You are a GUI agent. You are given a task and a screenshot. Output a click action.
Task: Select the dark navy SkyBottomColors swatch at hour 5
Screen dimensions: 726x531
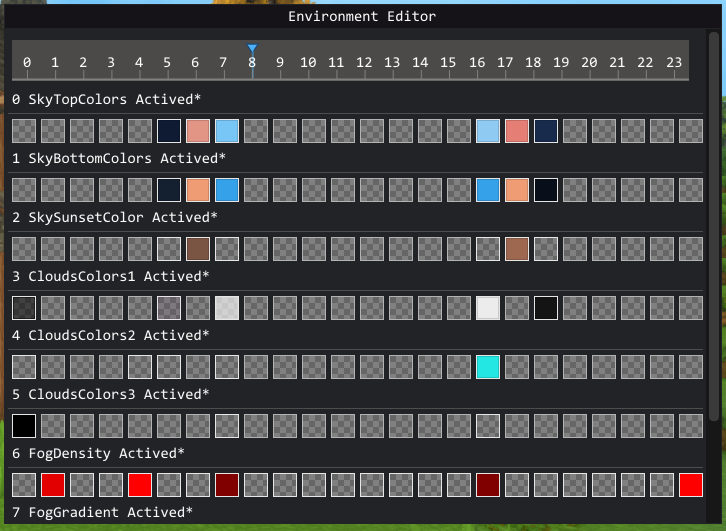[169, 190]
